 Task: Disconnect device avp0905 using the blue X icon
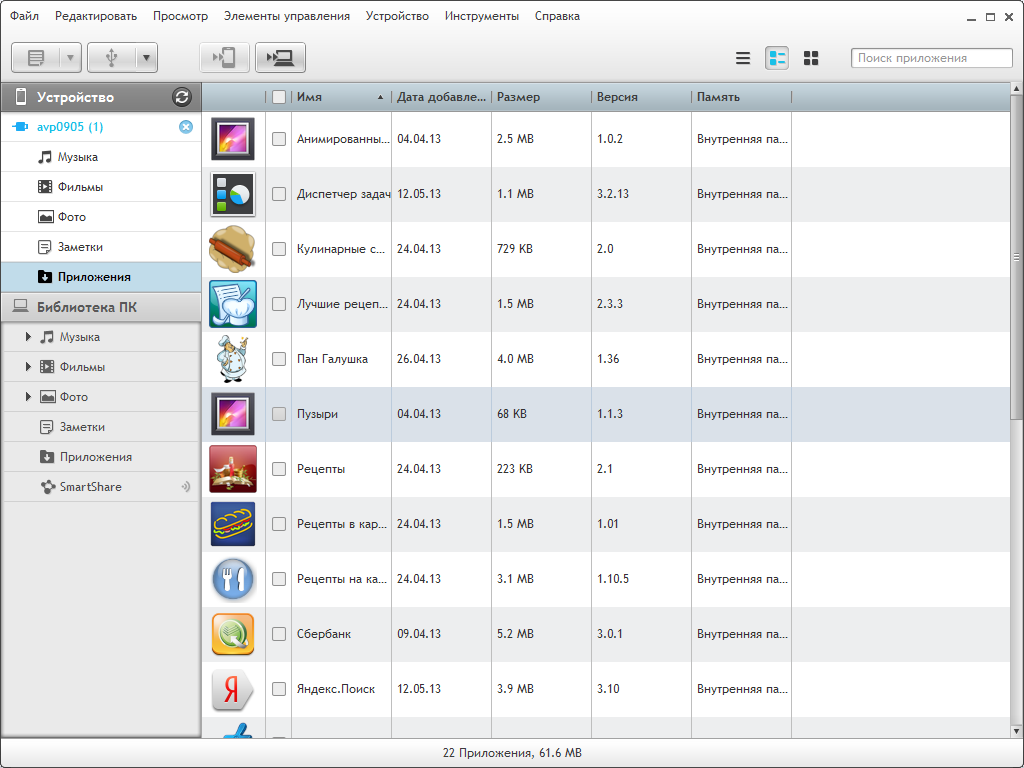click(x=185, y=127)
